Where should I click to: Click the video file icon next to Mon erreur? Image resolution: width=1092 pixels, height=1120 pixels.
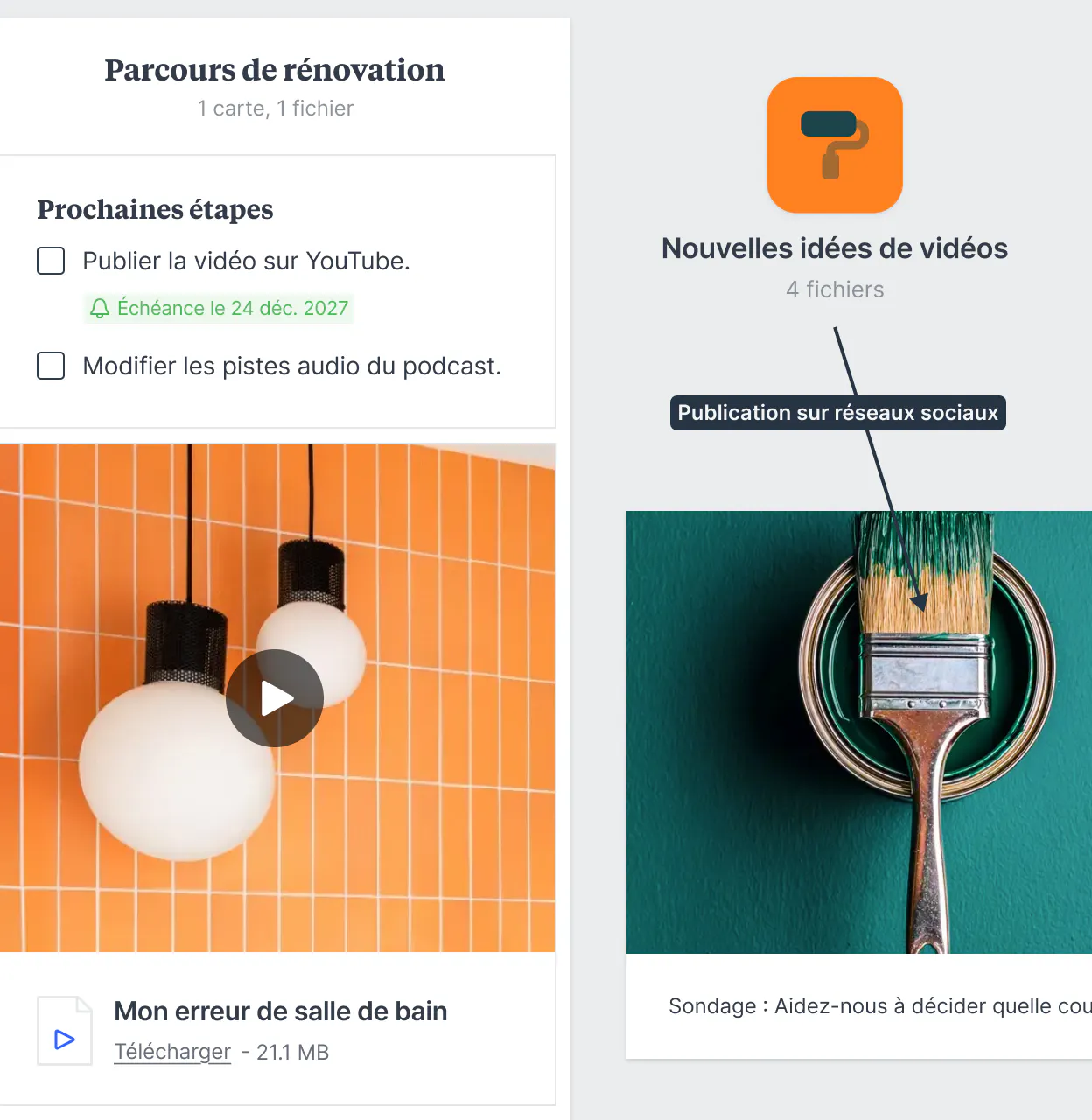[x=65, y=1031]
